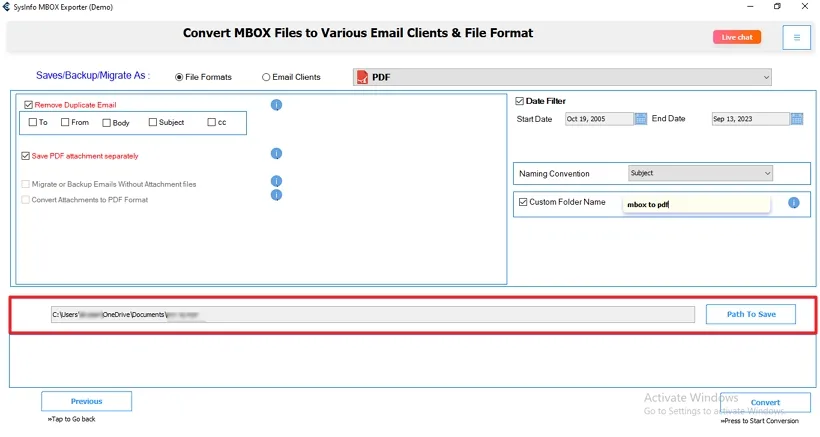Check Migrate or Backup Emails Without Attachment files
The height and width of the screenshot is (437, 820).
26,184
